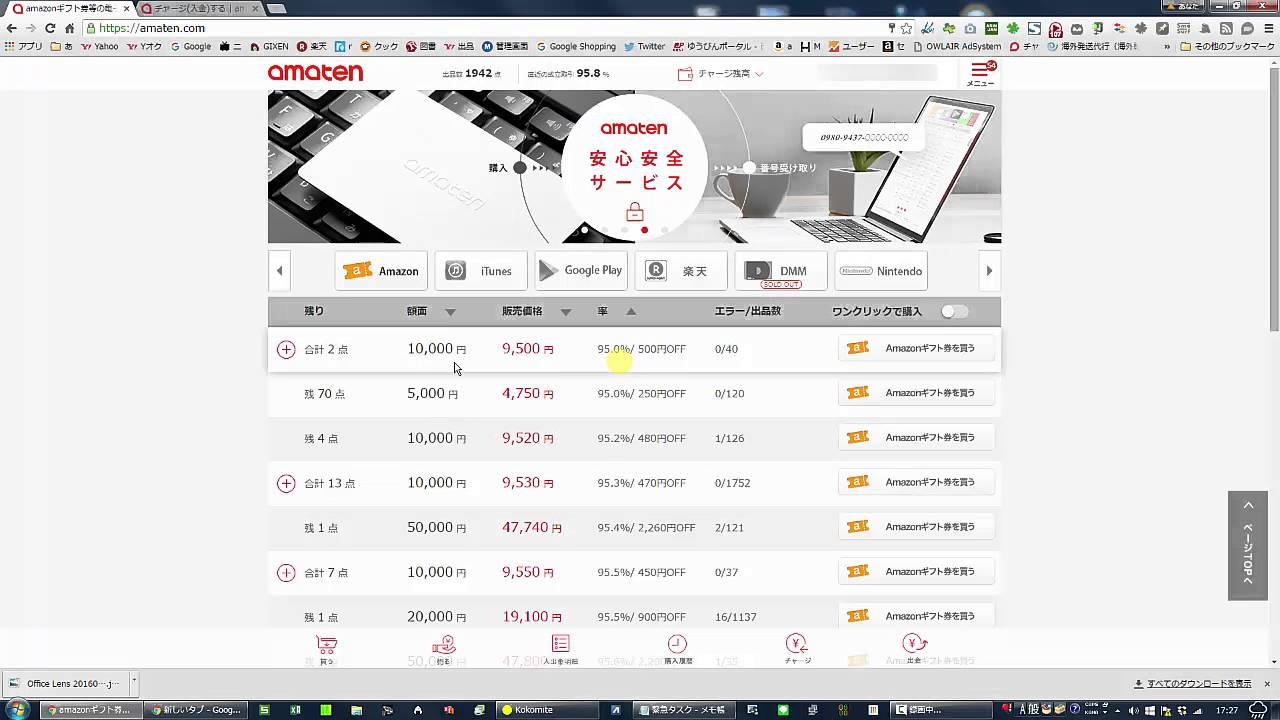1280x720 pixels.
Task: Select the Nintendo category tab
Action: click(881, 271)
